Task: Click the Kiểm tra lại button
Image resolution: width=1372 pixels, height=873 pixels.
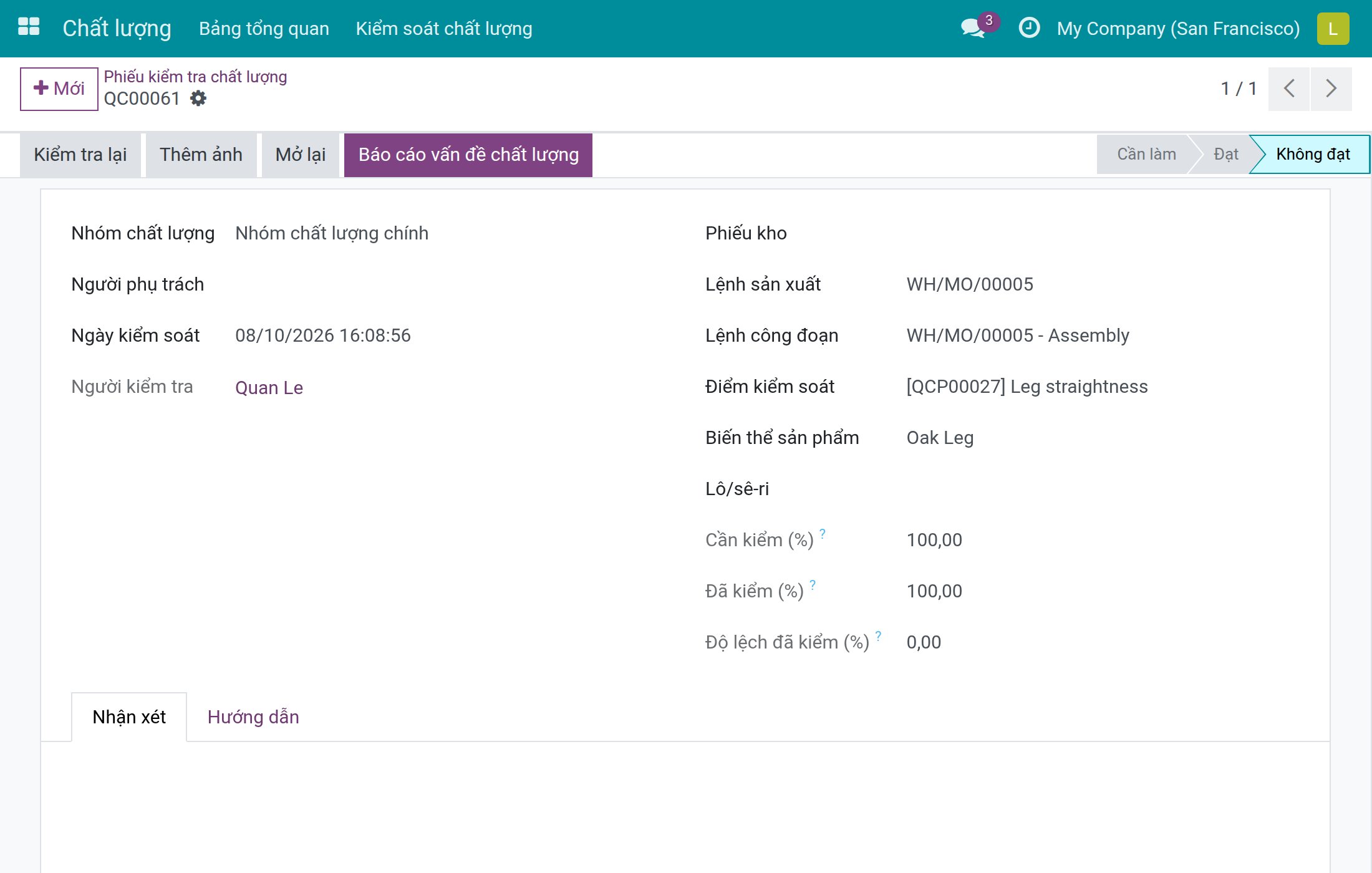Action: click(x=80, y=155)
